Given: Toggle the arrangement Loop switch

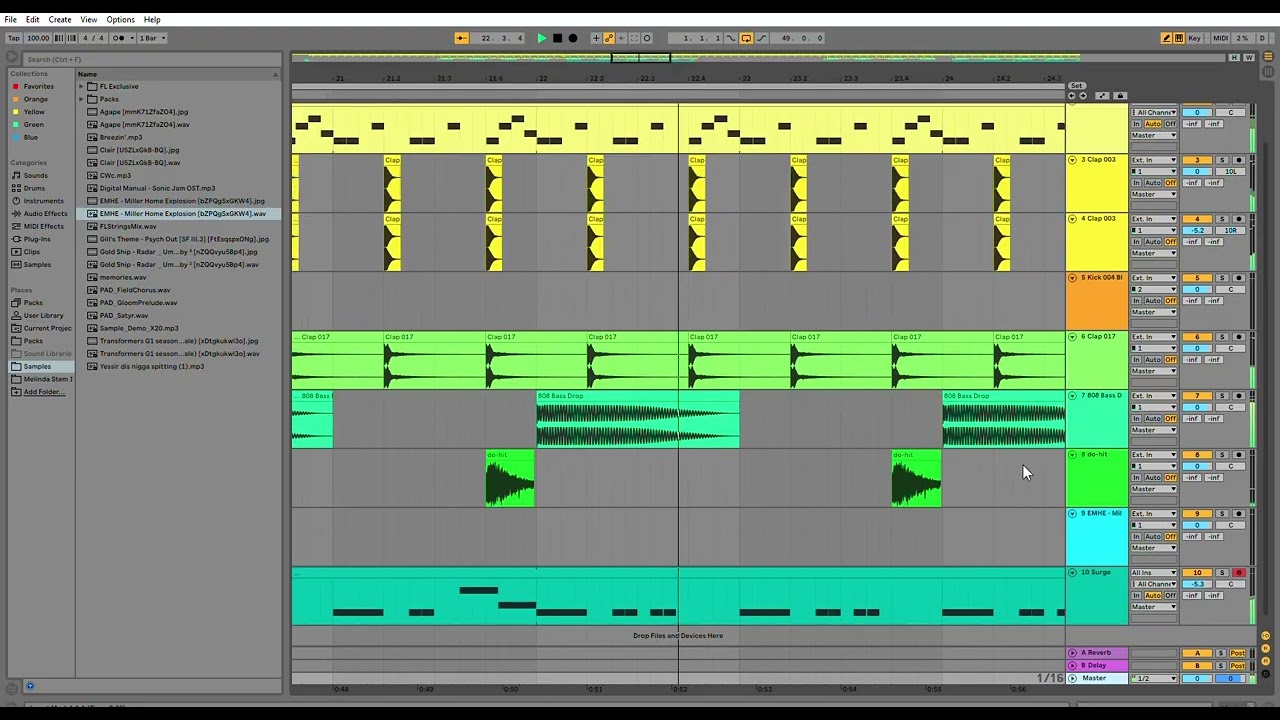Looking at the screenshot, I should 746,38.
